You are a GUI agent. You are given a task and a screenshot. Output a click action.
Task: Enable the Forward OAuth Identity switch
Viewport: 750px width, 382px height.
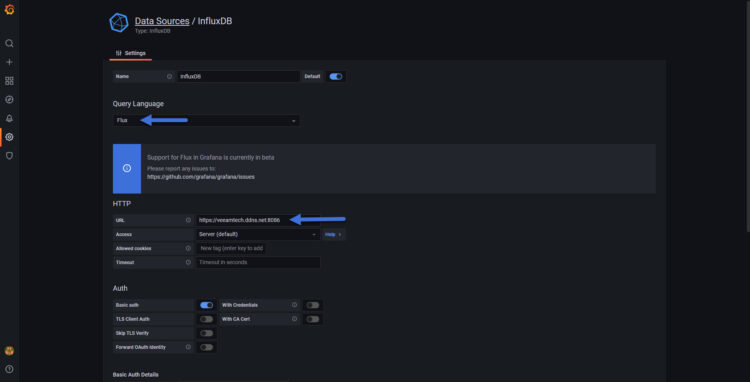click(x=207, y=347)
